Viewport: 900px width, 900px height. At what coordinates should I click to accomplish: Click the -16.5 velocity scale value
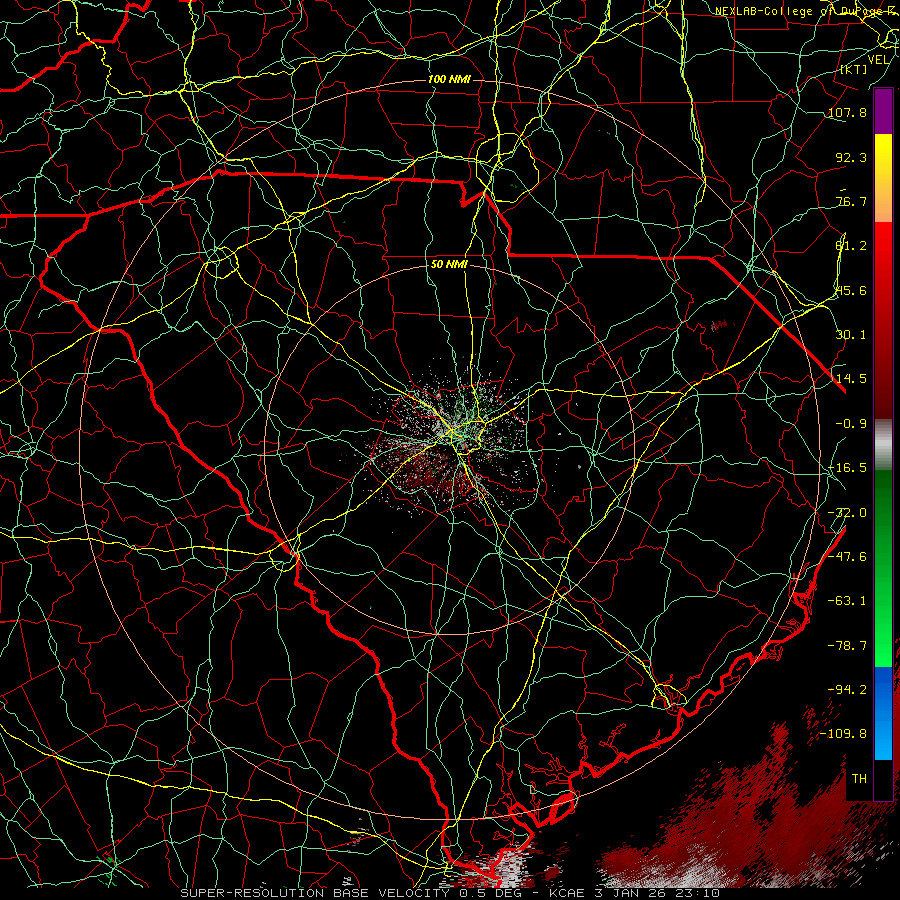pos(847,468)
